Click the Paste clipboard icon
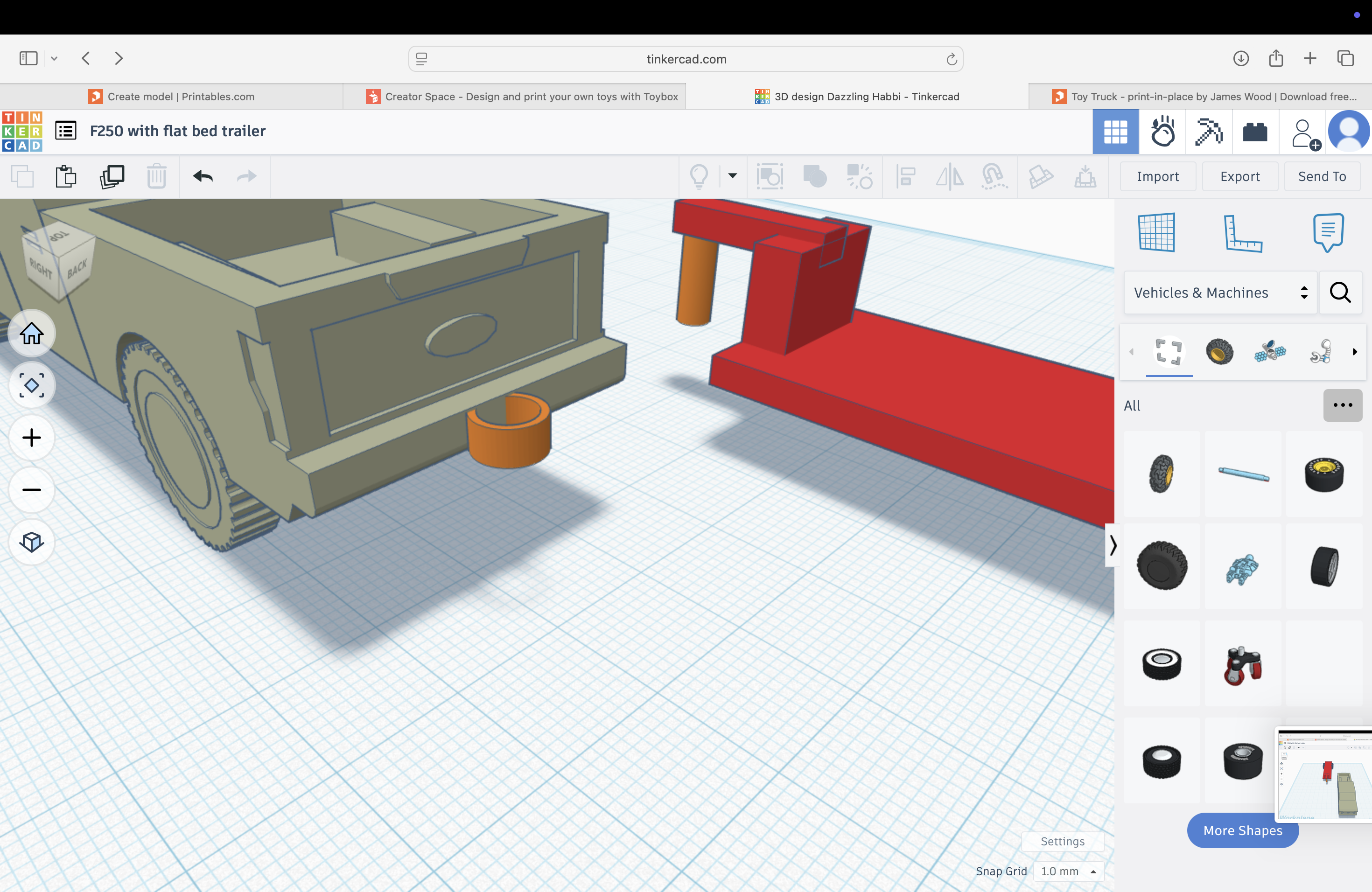Screen dimensions: 1372x892 [66, 176]
